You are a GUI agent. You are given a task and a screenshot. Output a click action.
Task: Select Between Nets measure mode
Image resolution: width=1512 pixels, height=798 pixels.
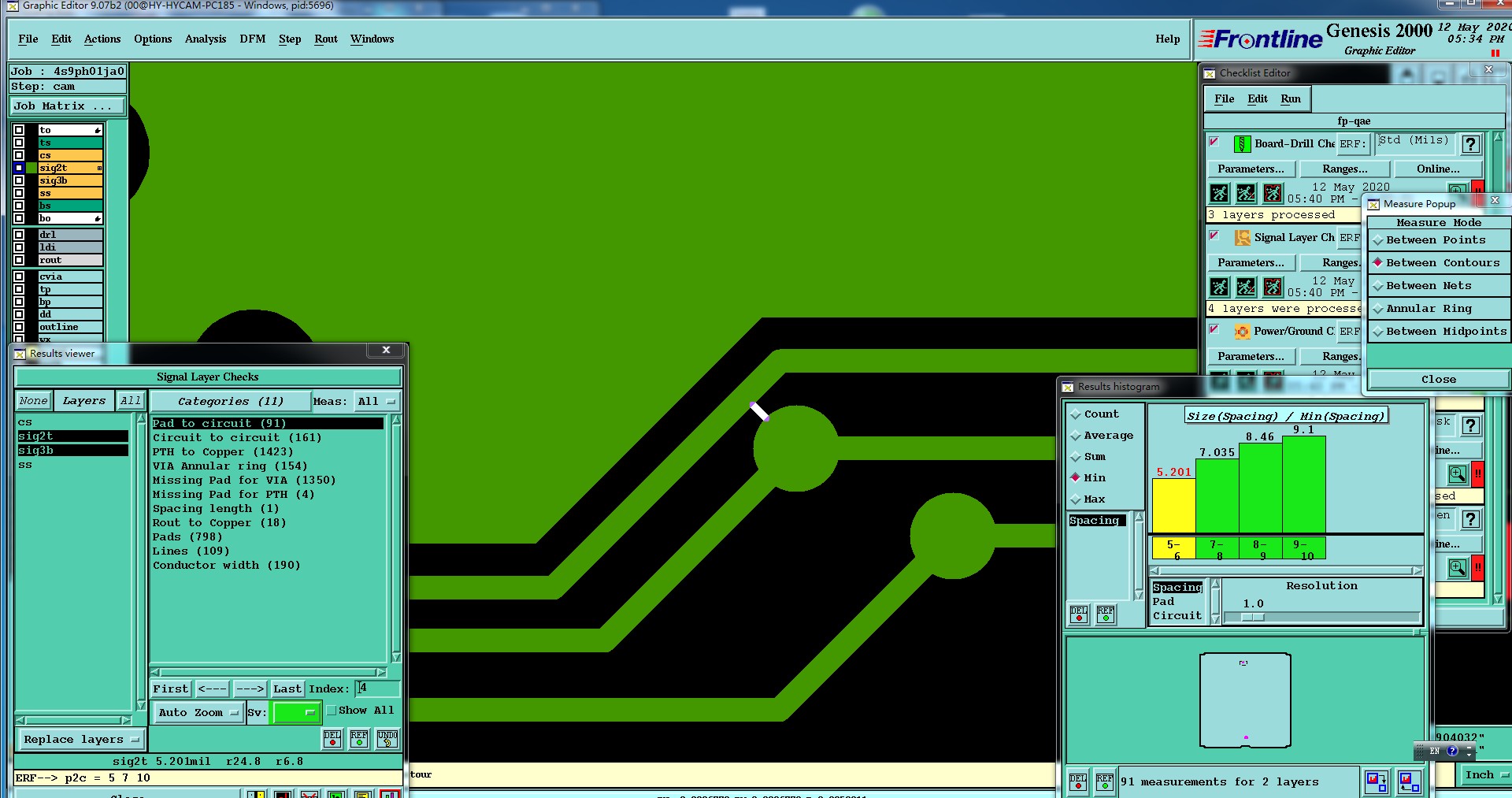click(1438, 285)
